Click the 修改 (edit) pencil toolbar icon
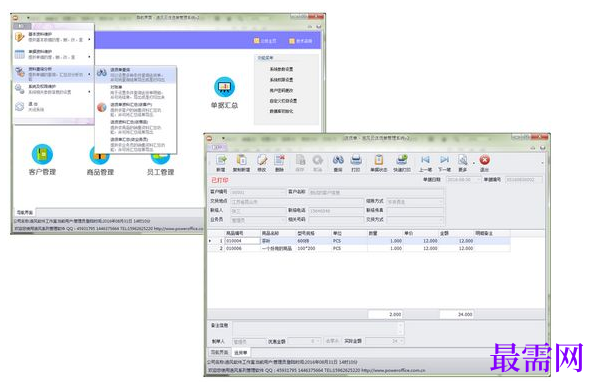The image size is (602, 389). click(x=261, y=160)
